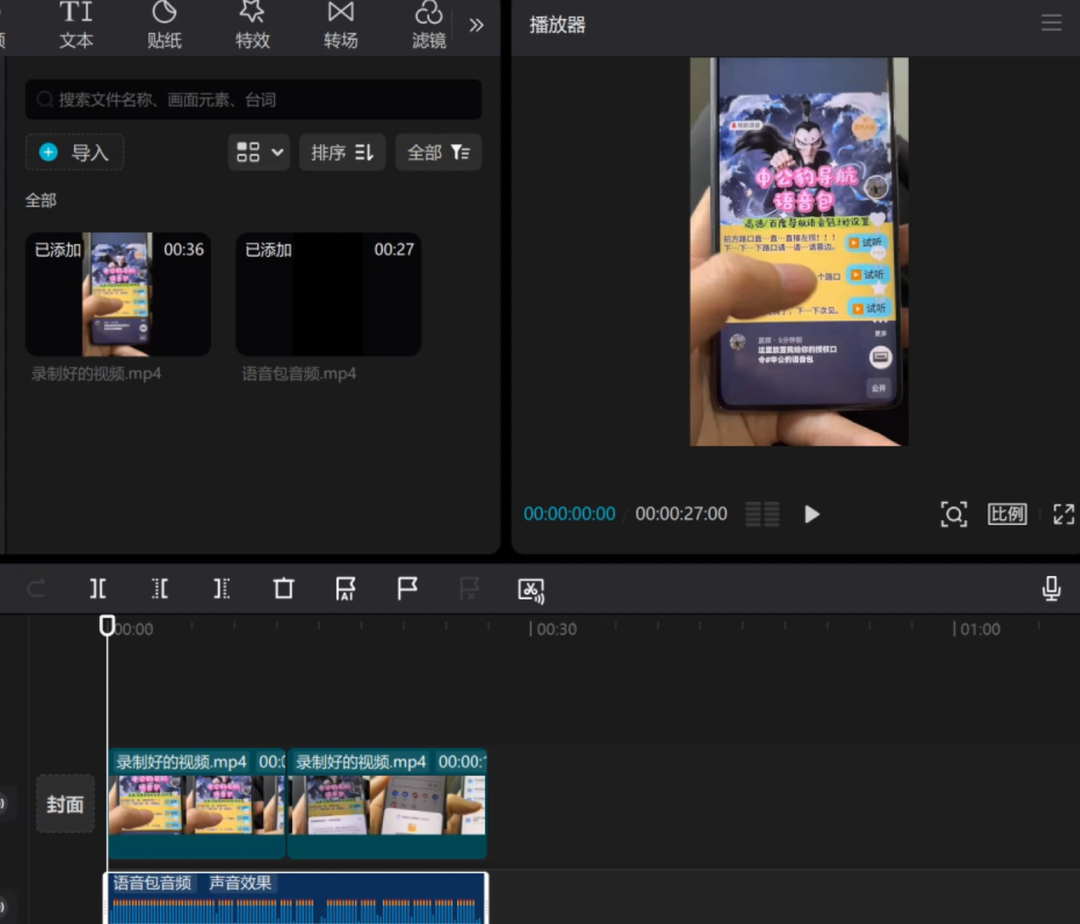The height and width of the screenshot is (924, 1080).
Task: Click the microphone record voiceover icon
Action: (x=1051, y=589)
